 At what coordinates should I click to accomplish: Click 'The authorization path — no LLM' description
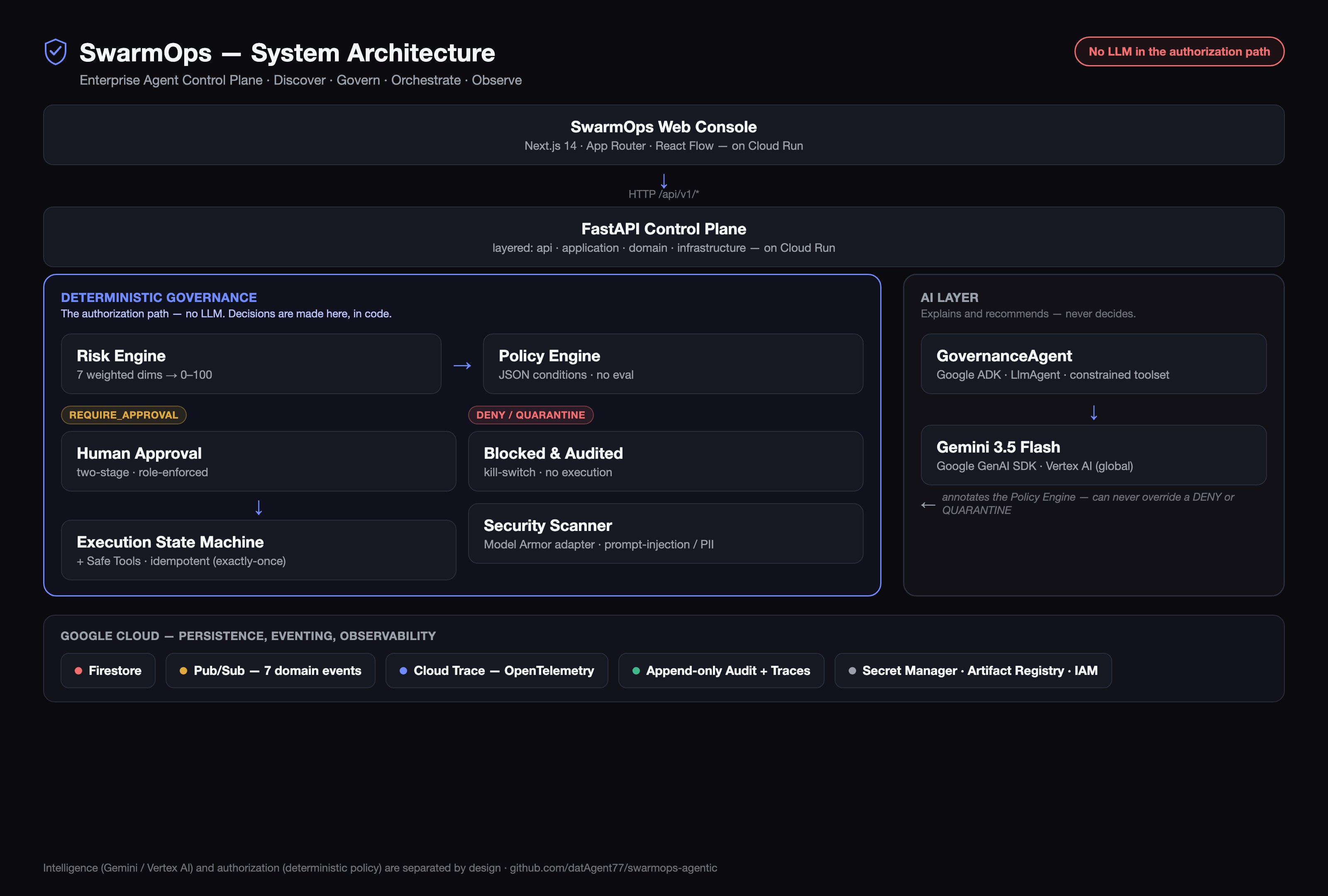(x=226, y=314)
